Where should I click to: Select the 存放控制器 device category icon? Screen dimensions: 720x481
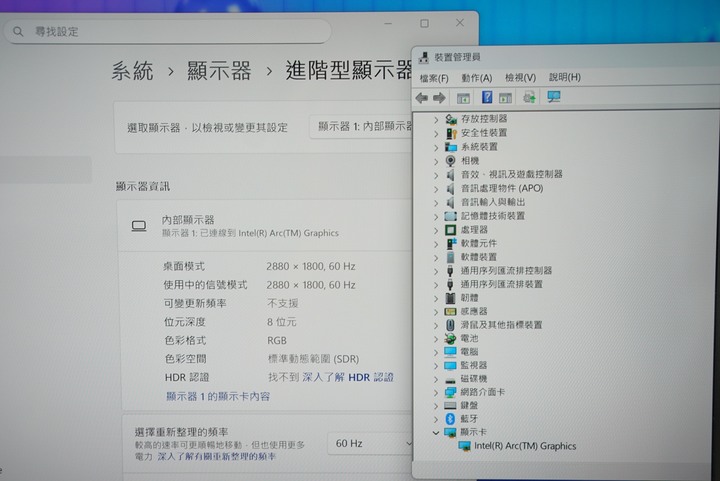[x=451, y=119]
